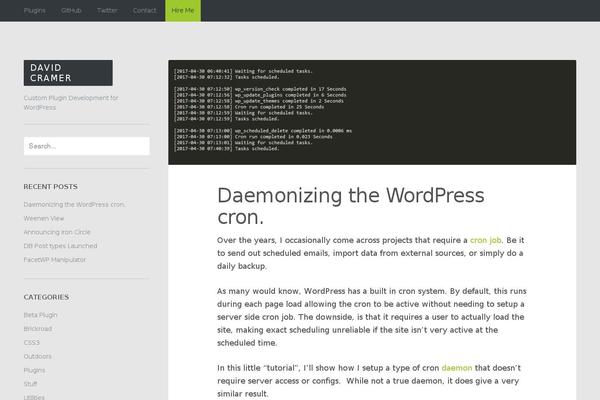This screenshot has width=600, height=400.
Task: Open the Contact page link
Action: (x=144, y=10)
